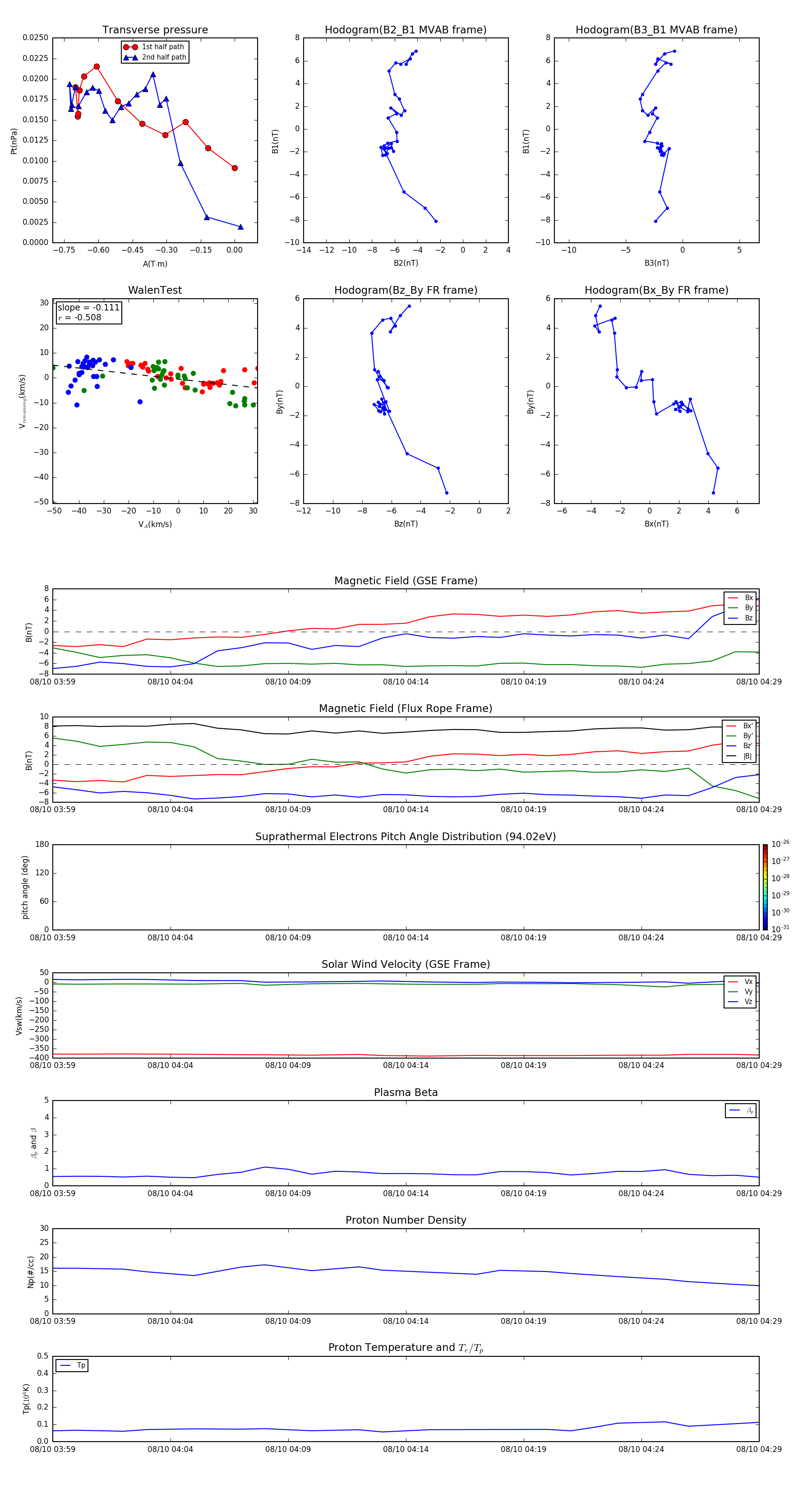Image resolution: width=812 pixels, height=1489 pixels.
Task: Click the "slope = -0.111" annotation
Action: tap(88, 308)
